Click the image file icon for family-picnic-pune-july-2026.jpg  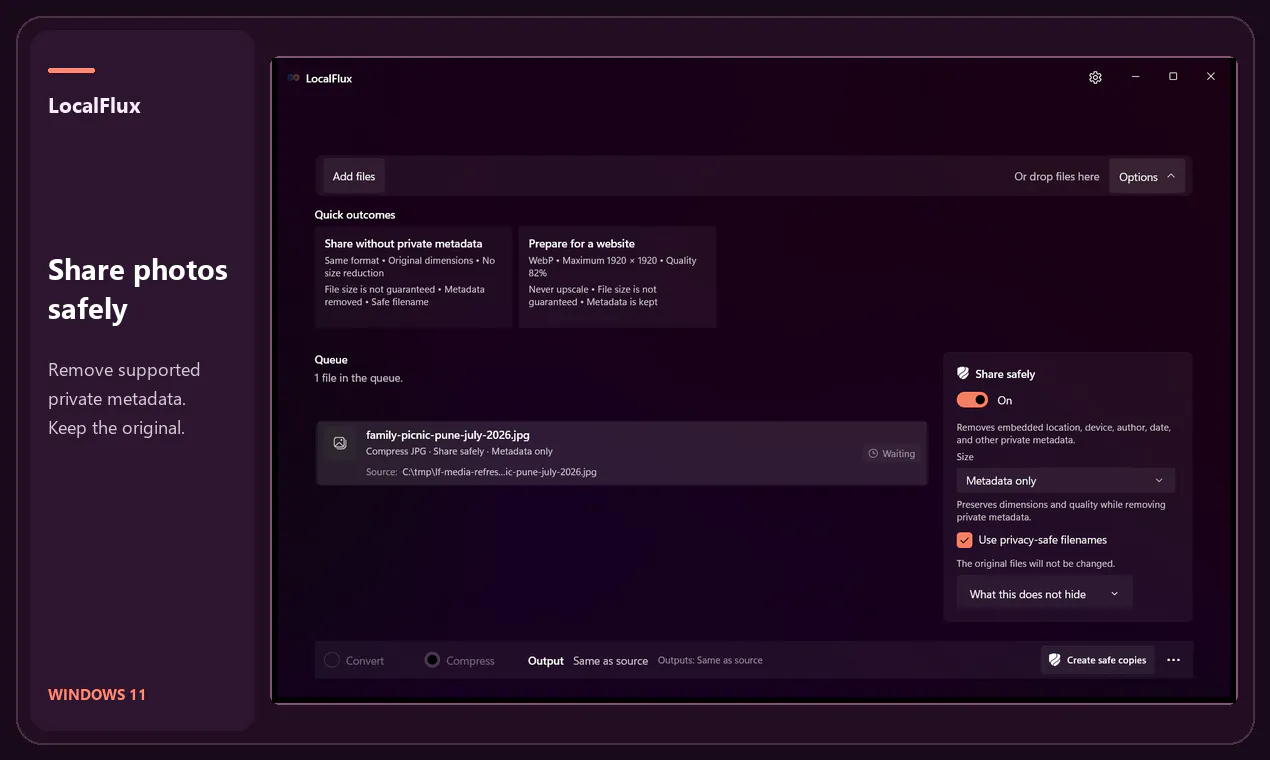(340, 442)
